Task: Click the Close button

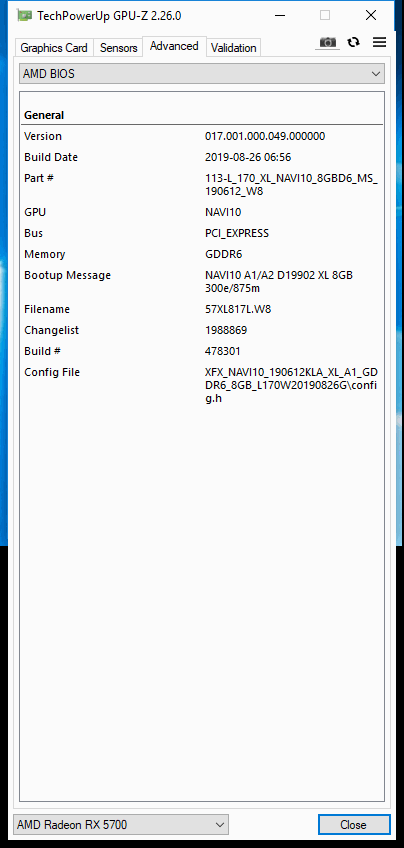Action: pyautogui.click(x=354, y=825)
